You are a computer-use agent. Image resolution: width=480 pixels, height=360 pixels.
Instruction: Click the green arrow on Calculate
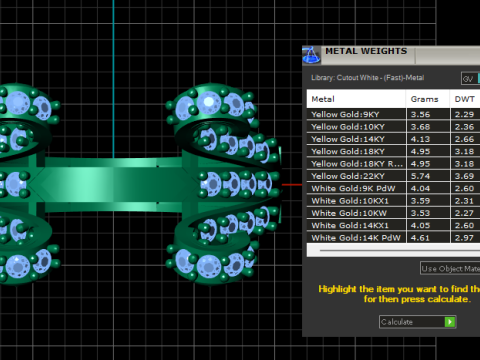450,322
